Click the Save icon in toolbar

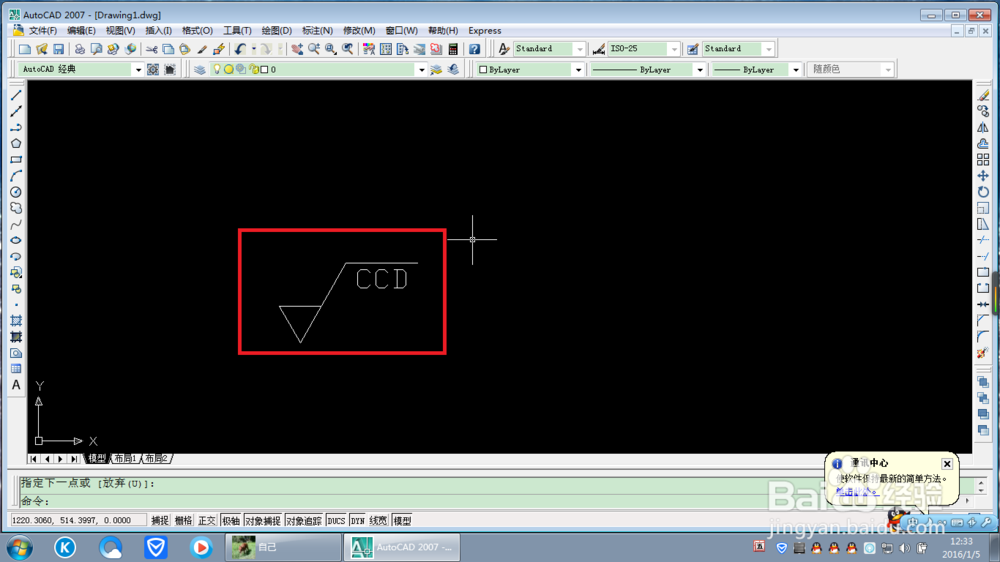59,49
